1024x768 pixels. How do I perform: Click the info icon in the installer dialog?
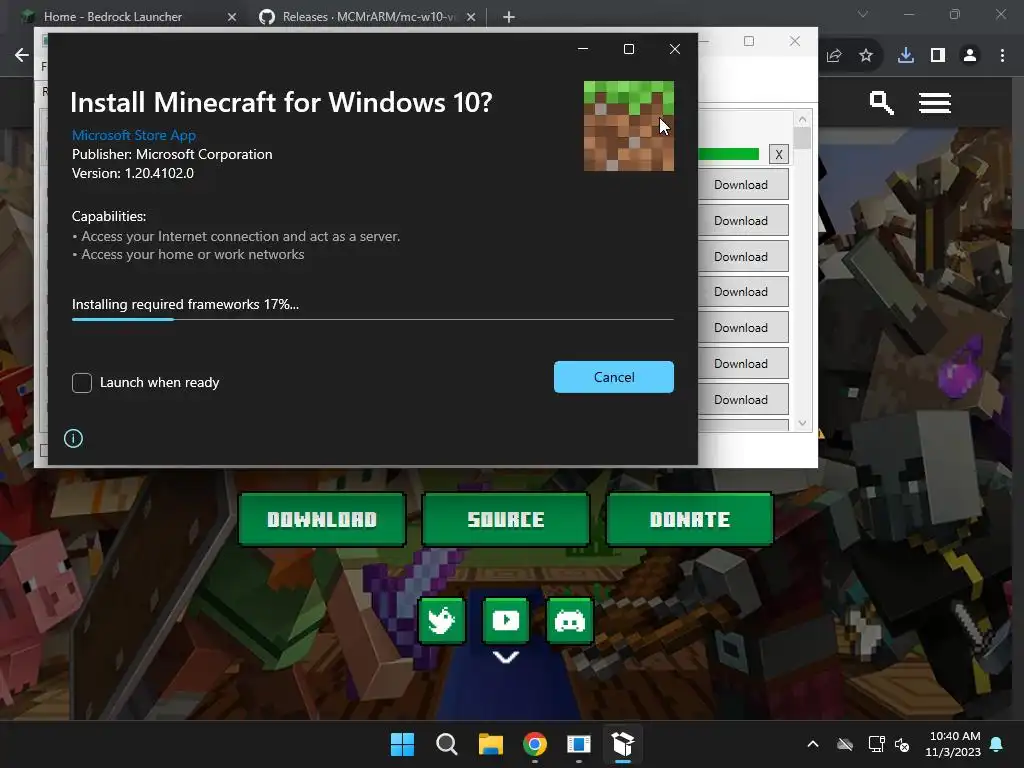73,438
